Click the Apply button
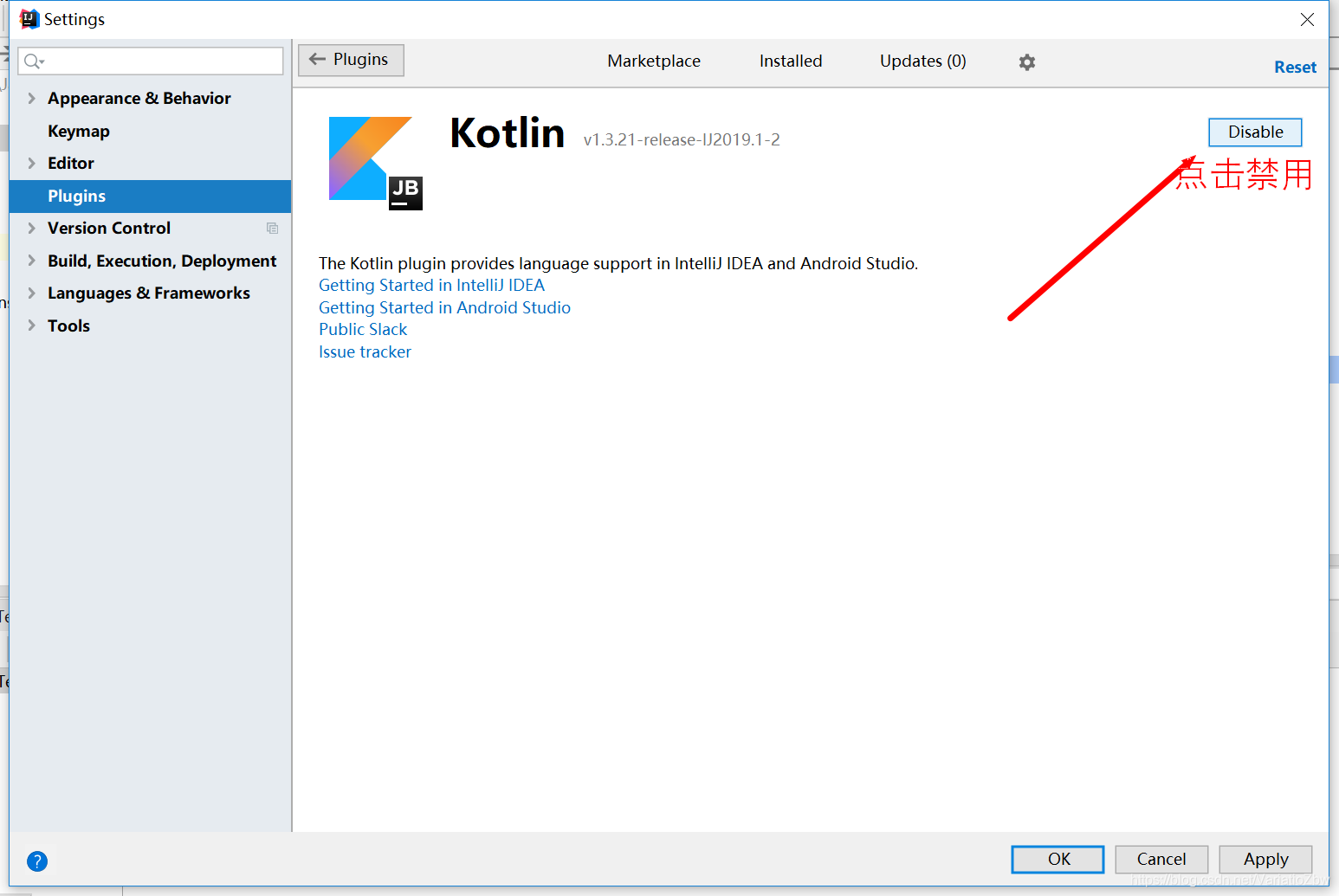Viewport: 1339px width, 896px height. 1265,859
